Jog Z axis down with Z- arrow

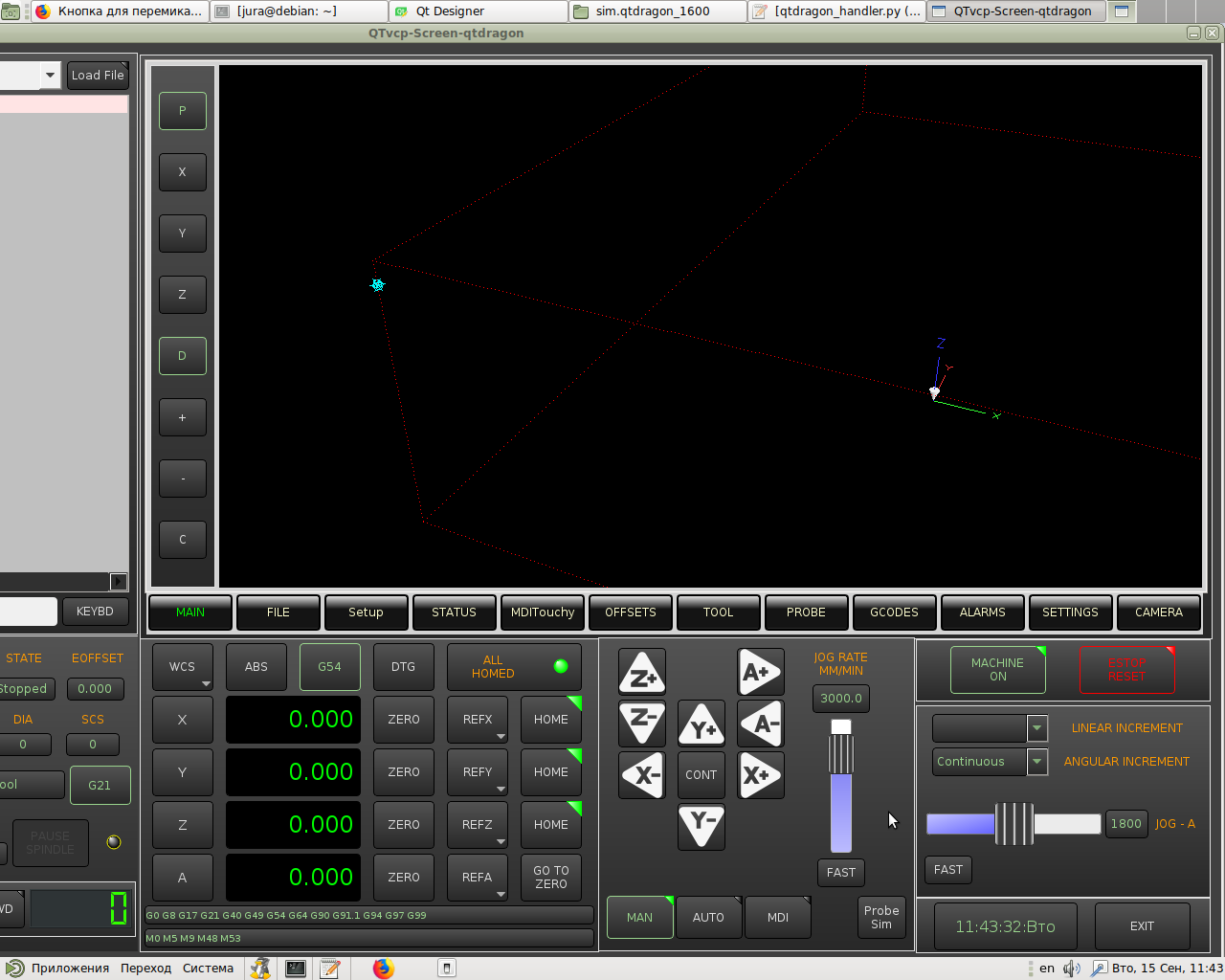pyautogui.click(x=642, y=723)
